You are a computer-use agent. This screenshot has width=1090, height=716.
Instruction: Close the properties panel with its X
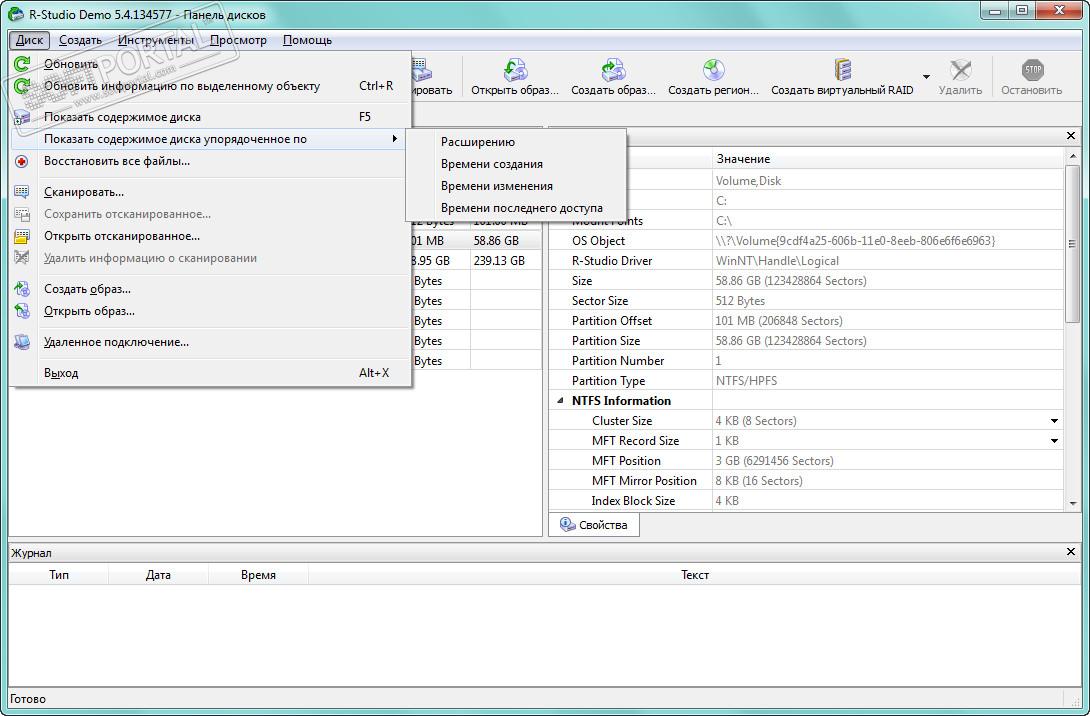coord(1071,136)
